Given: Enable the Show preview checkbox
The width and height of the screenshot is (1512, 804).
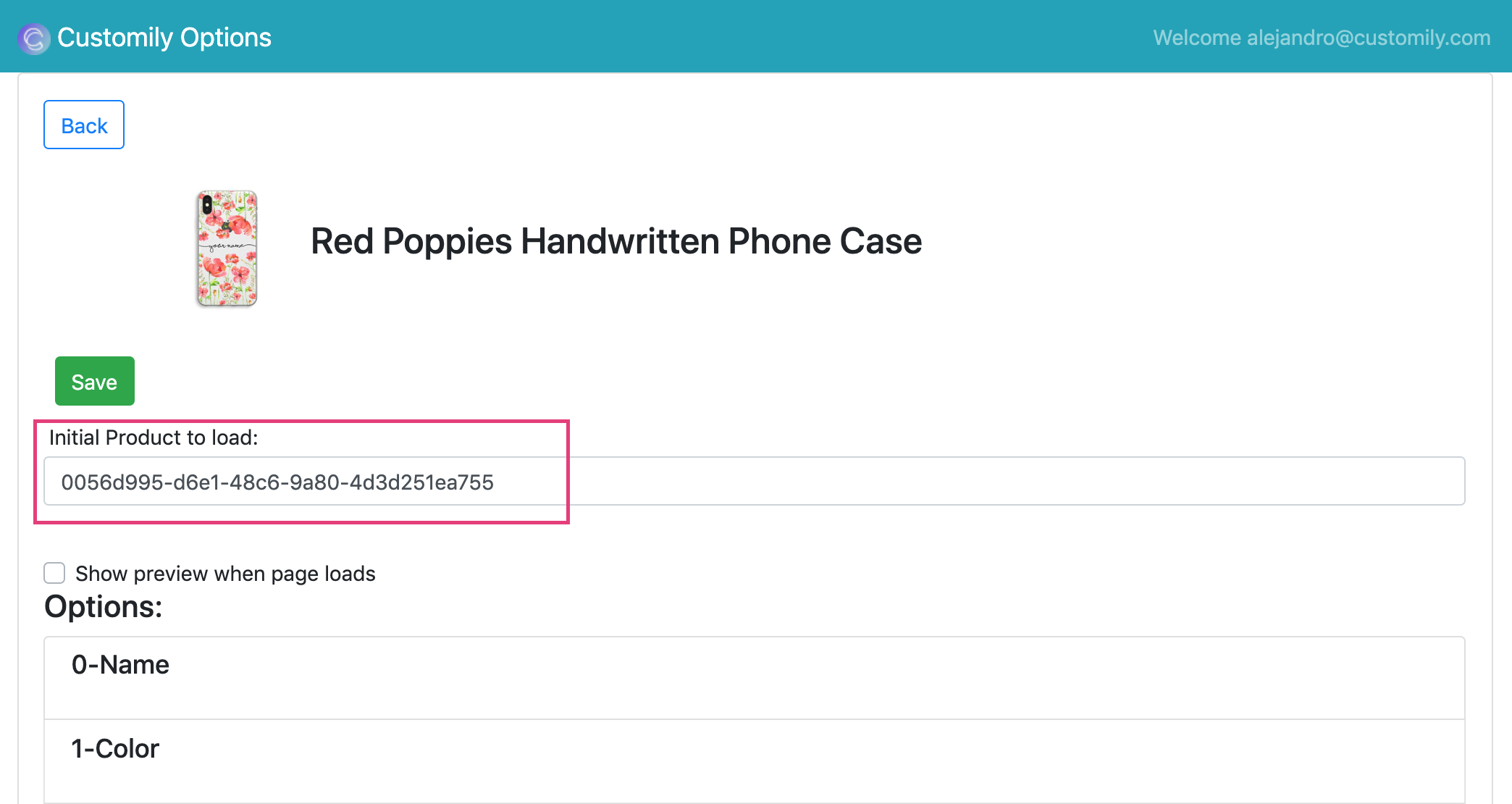Looking at the screenshot, I should [x=54, y=573].
